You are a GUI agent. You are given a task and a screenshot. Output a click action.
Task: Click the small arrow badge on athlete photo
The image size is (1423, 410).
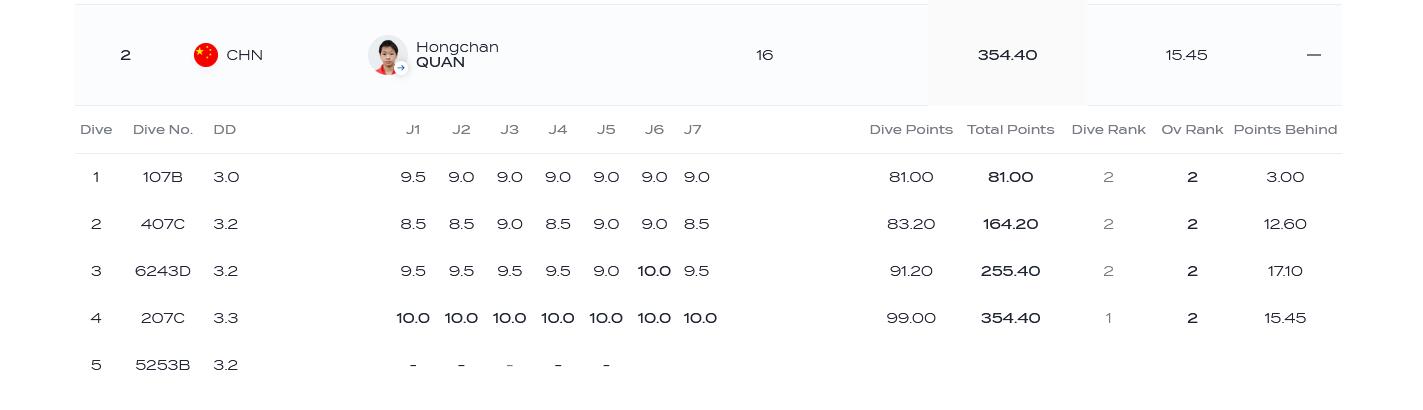click(x=401, y=68)
